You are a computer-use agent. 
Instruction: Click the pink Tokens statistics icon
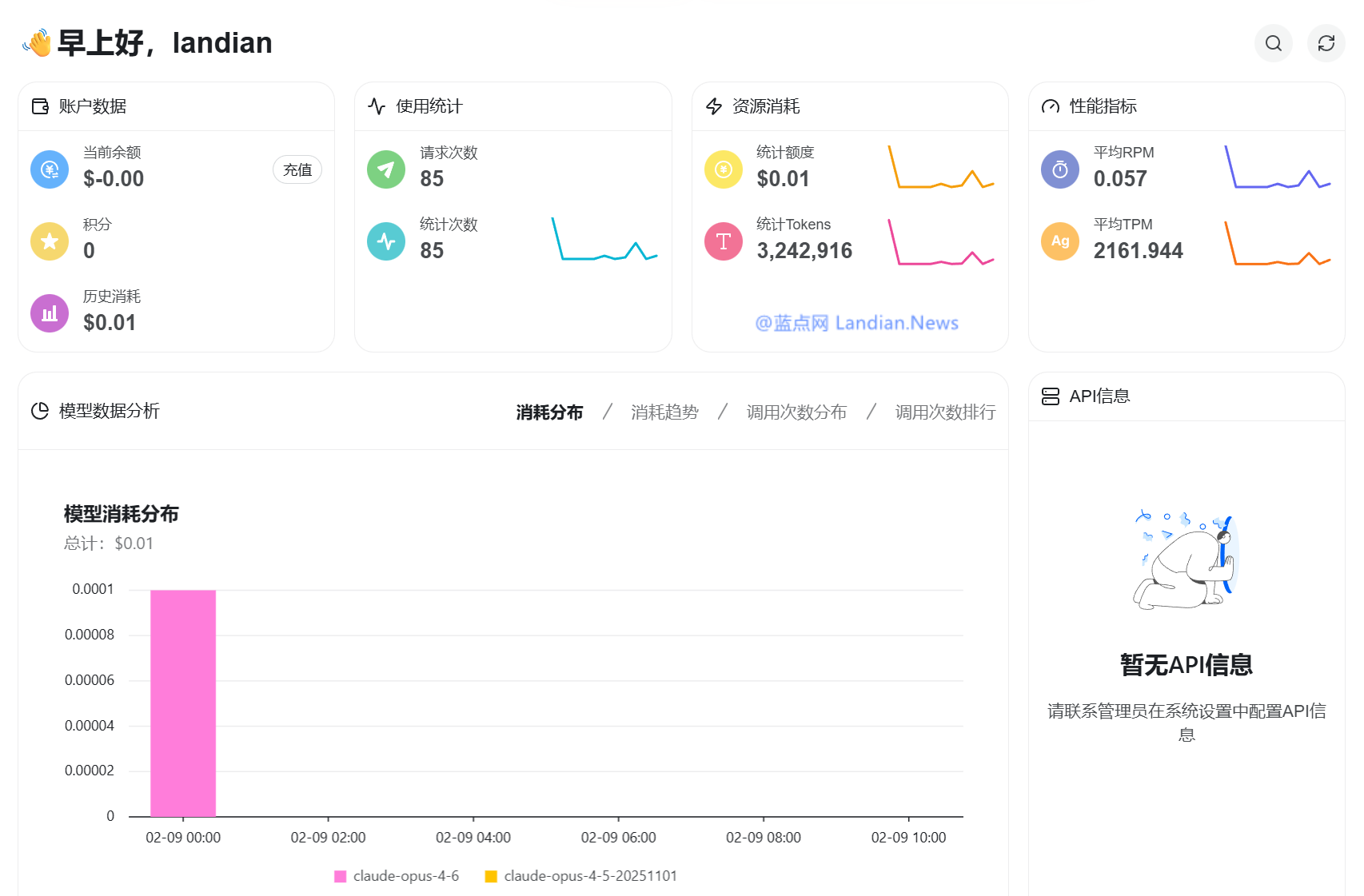(x=723, y=241)
